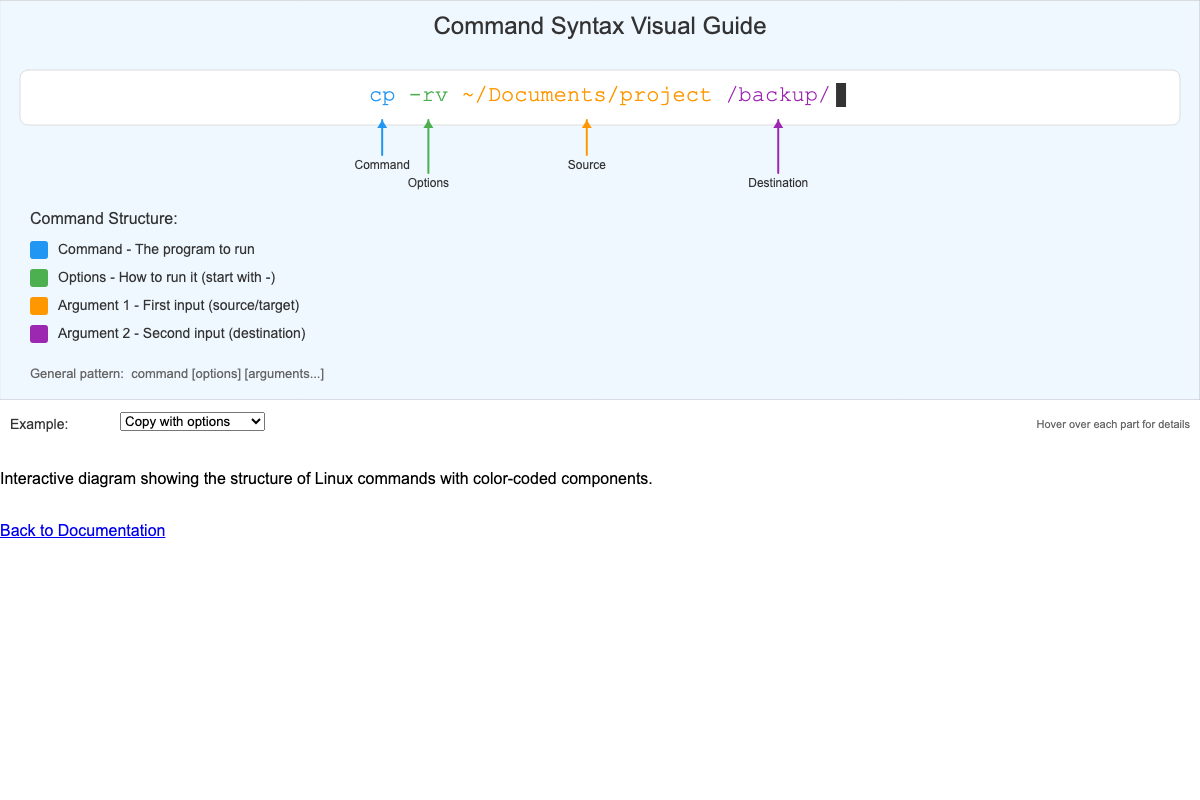The image size is (1200, 800).
Task: Click the orange Source arrow
Action: point(586,135)
